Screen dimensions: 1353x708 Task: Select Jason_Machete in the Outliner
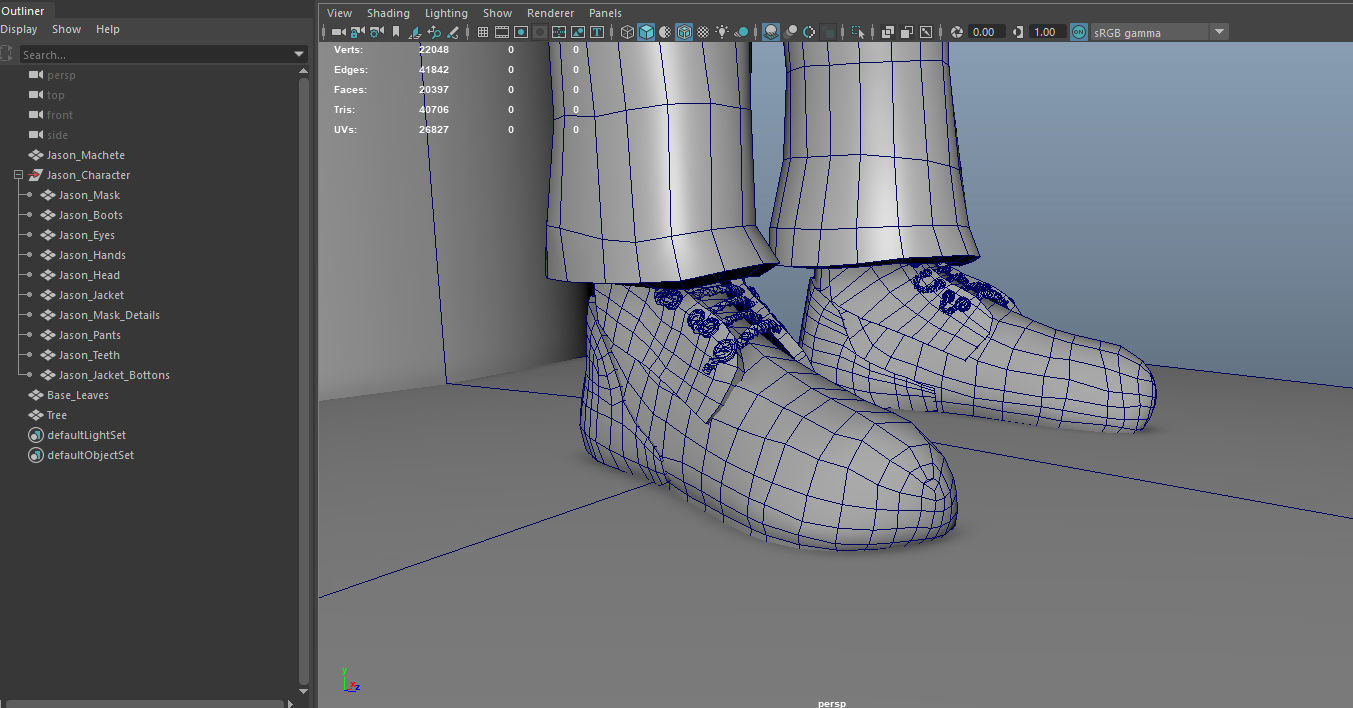point(85,155)
